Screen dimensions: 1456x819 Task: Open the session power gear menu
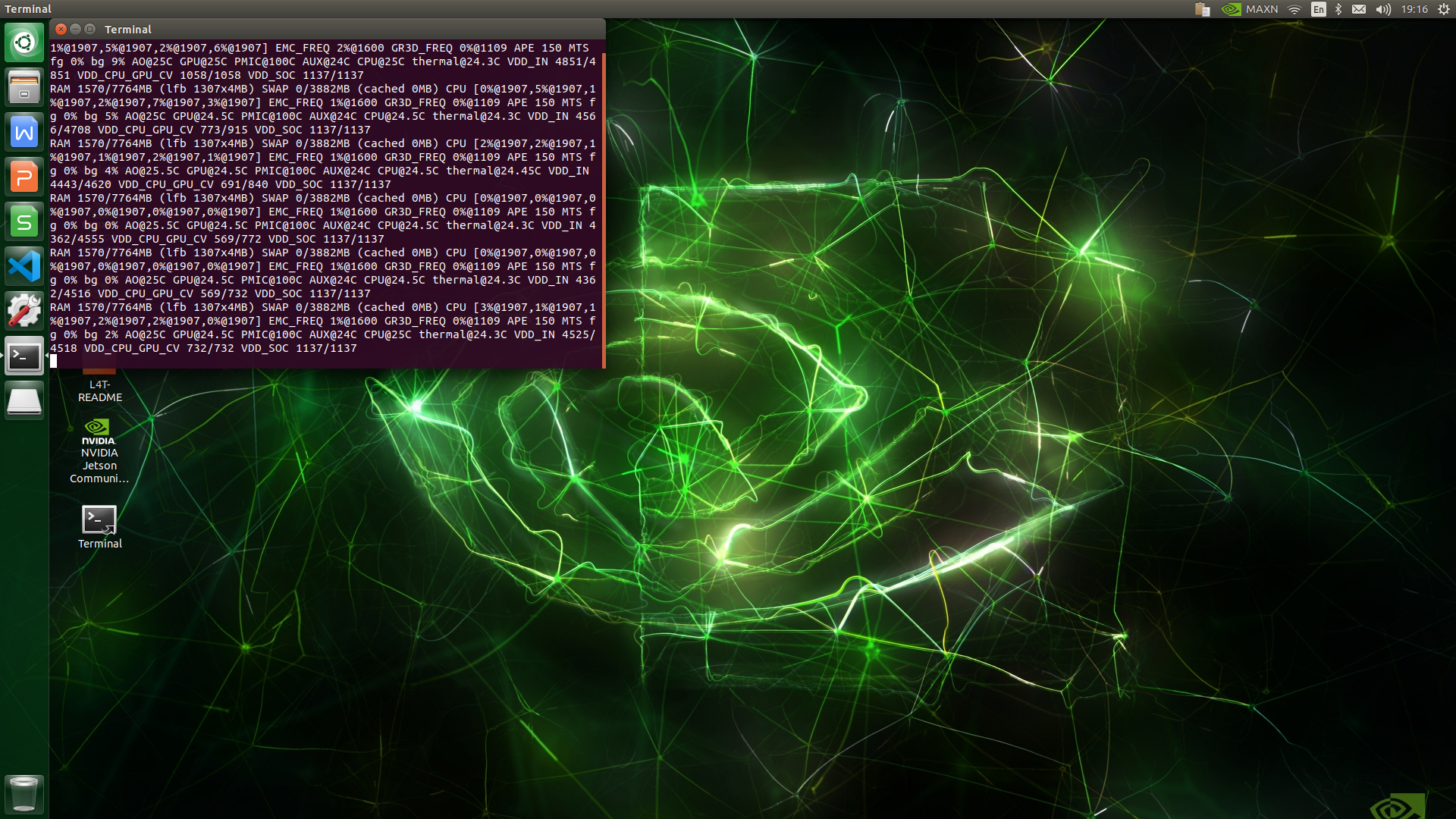(1444, 9)
